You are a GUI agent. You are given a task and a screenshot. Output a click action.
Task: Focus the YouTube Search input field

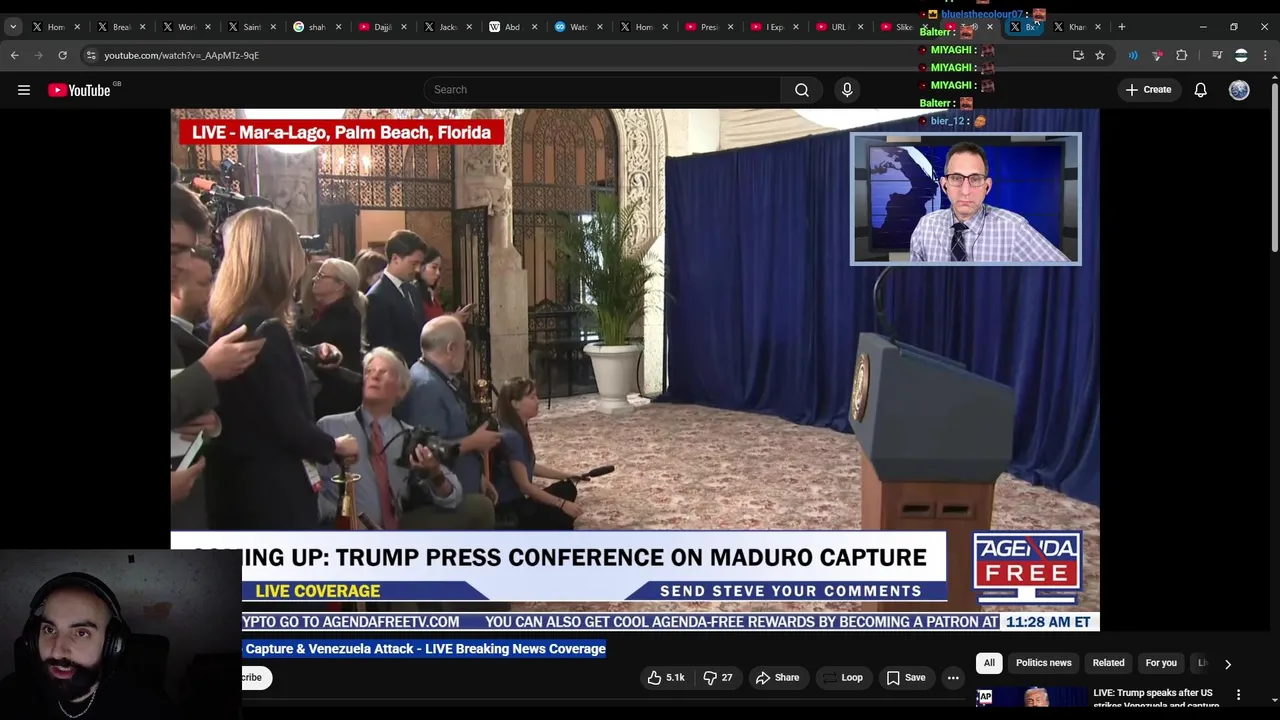click(x=603, y=90)
